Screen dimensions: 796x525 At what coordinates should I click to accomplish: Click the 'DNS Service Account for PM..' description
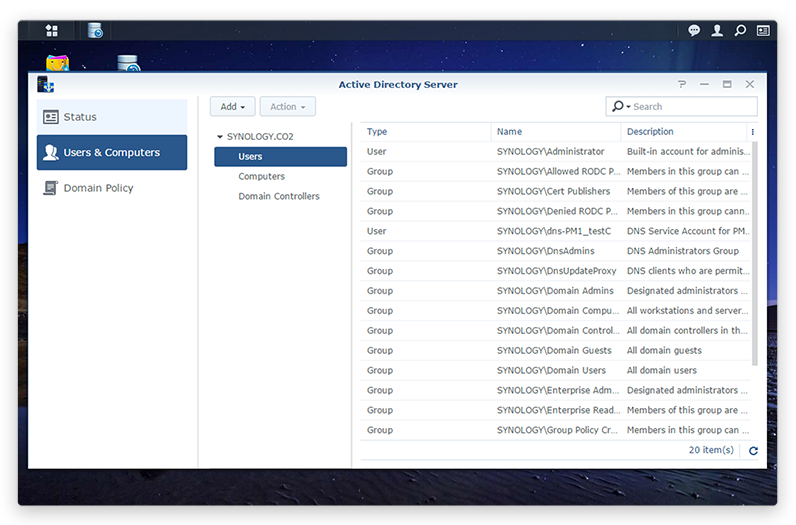coord(688,231)
